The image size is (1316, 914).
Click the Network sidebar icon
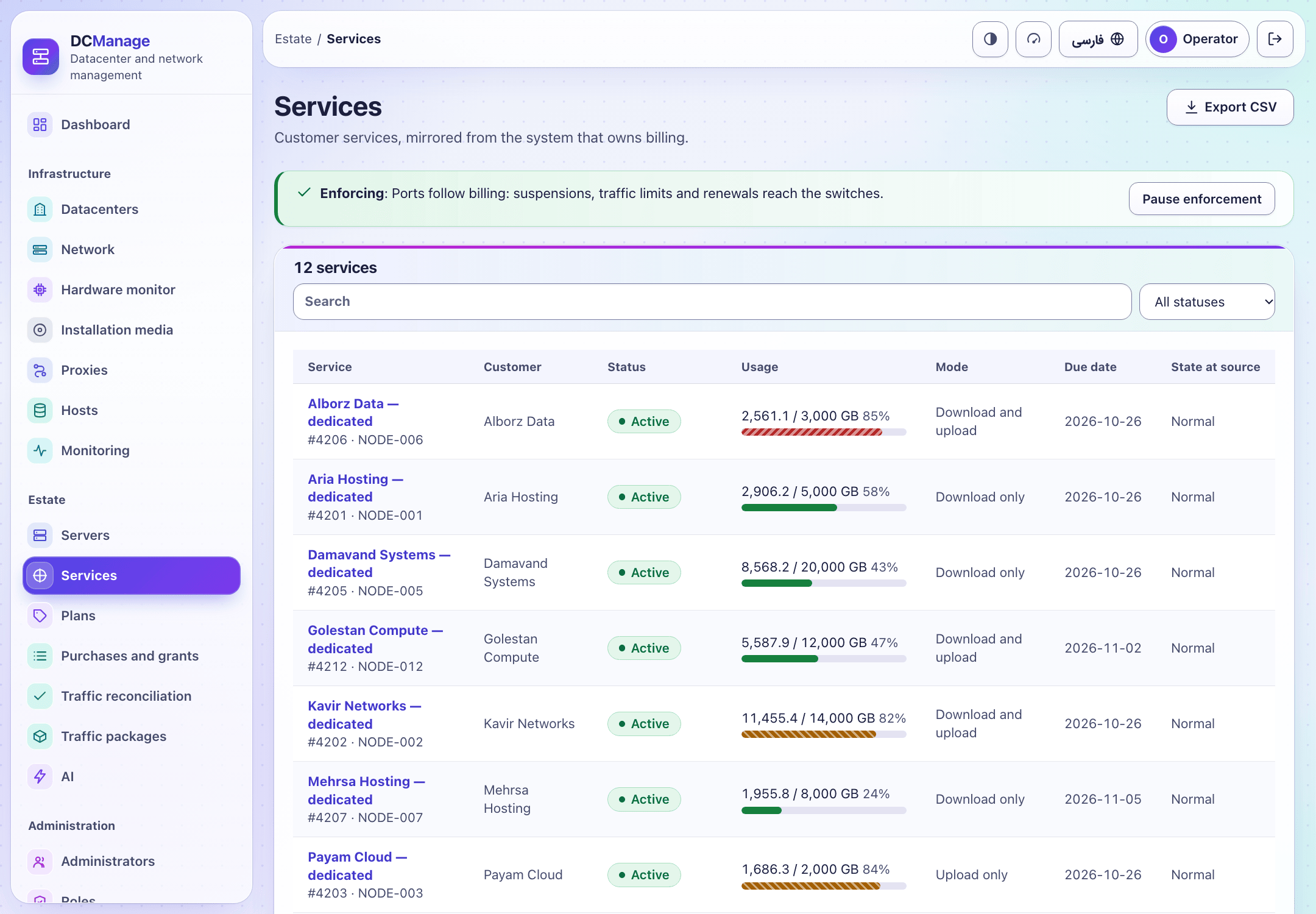[40, 250]
